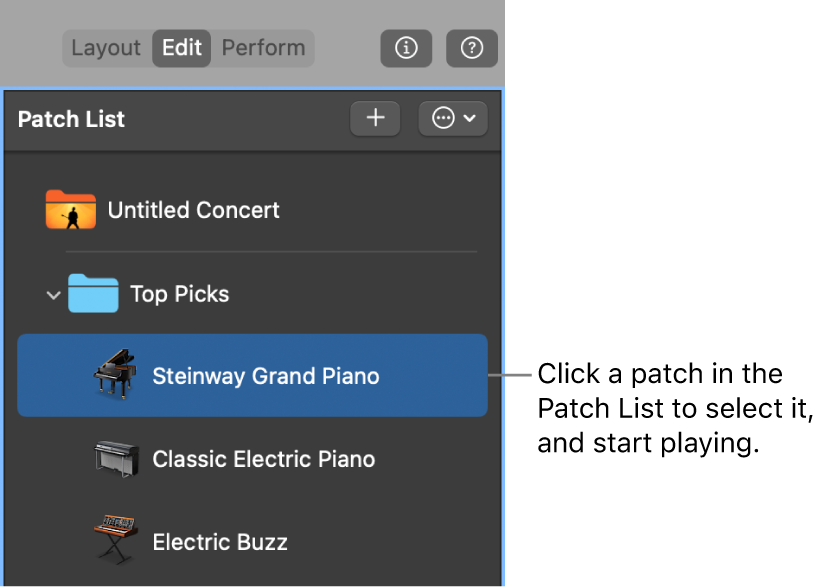
Task: Select the Edit tab
Action: pos(181,47)
